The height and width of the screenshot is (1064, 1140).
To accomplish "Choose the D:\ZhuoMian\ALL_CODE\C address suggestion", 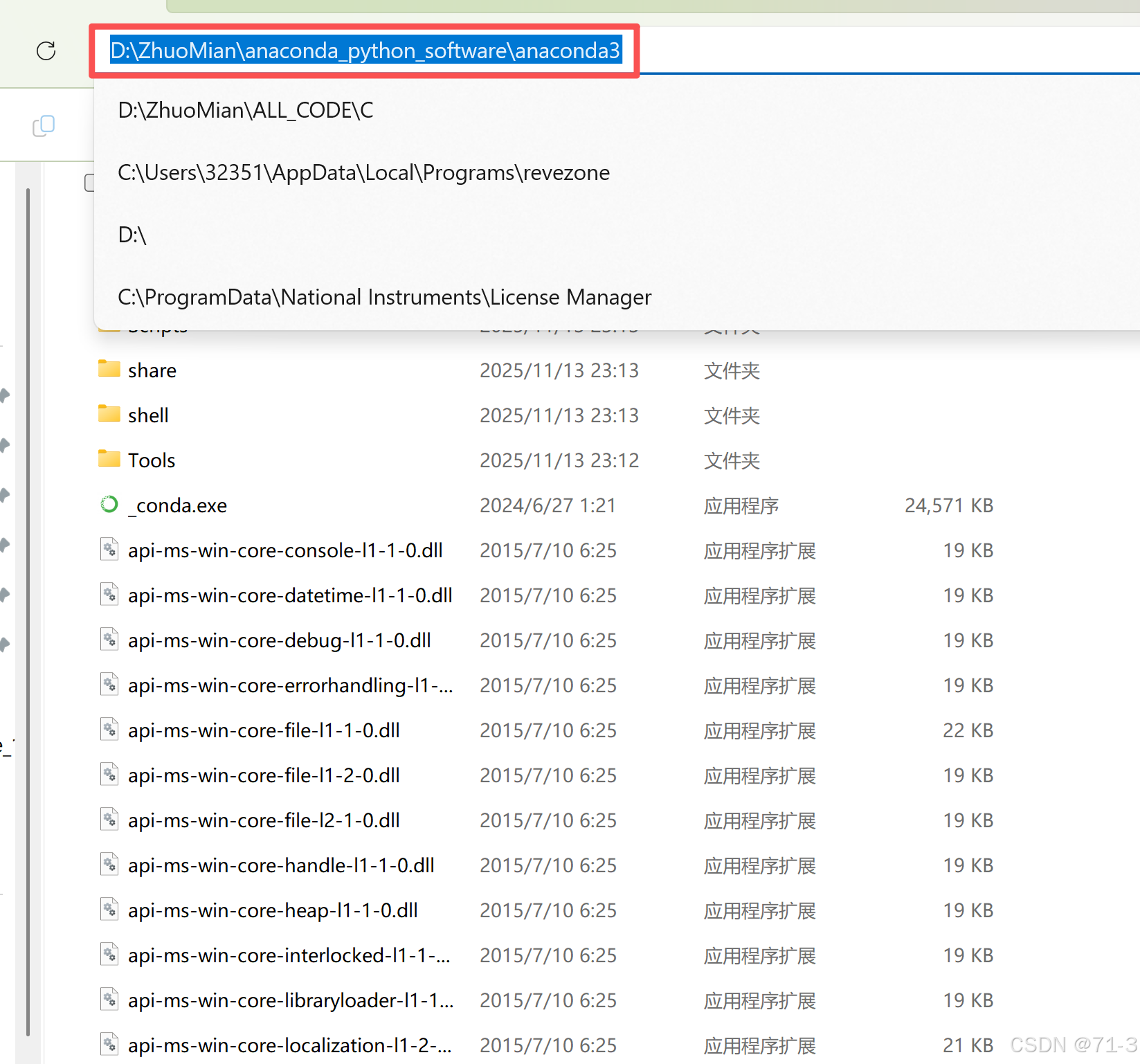I will (x=617, y=110).
